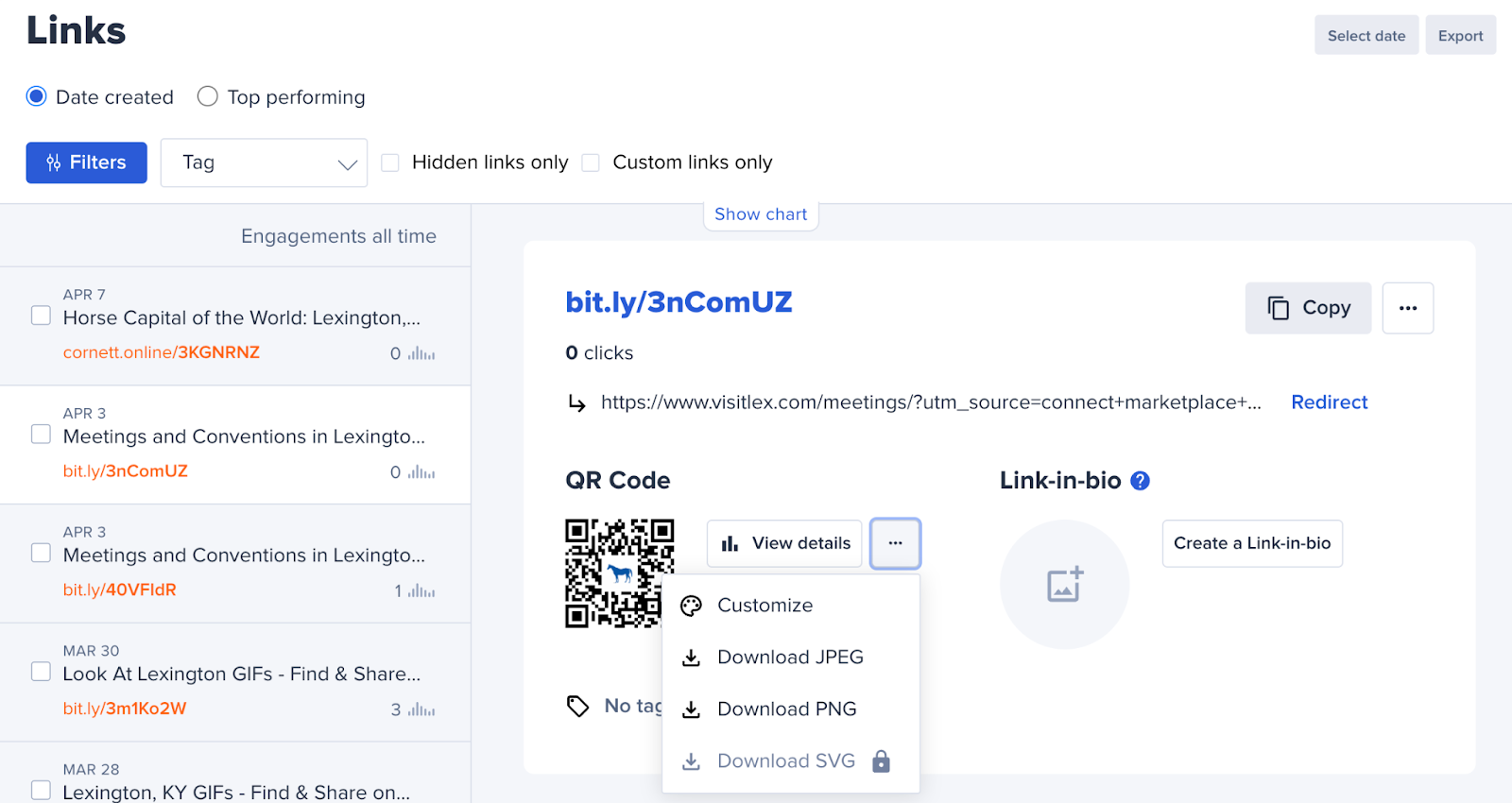Click the APR 7 date label
The image size is (1512, 803).
[x=84, y=295]
